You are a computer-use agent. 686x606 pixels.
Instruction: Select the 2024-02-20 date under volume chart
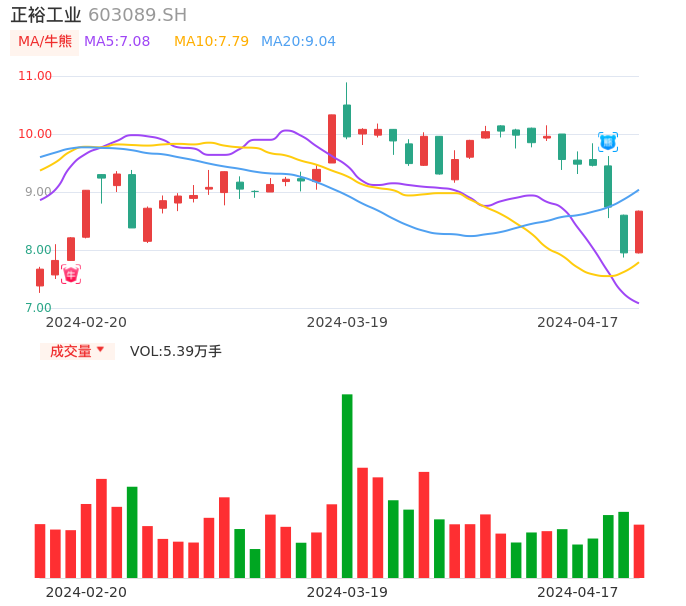(86, 592)
